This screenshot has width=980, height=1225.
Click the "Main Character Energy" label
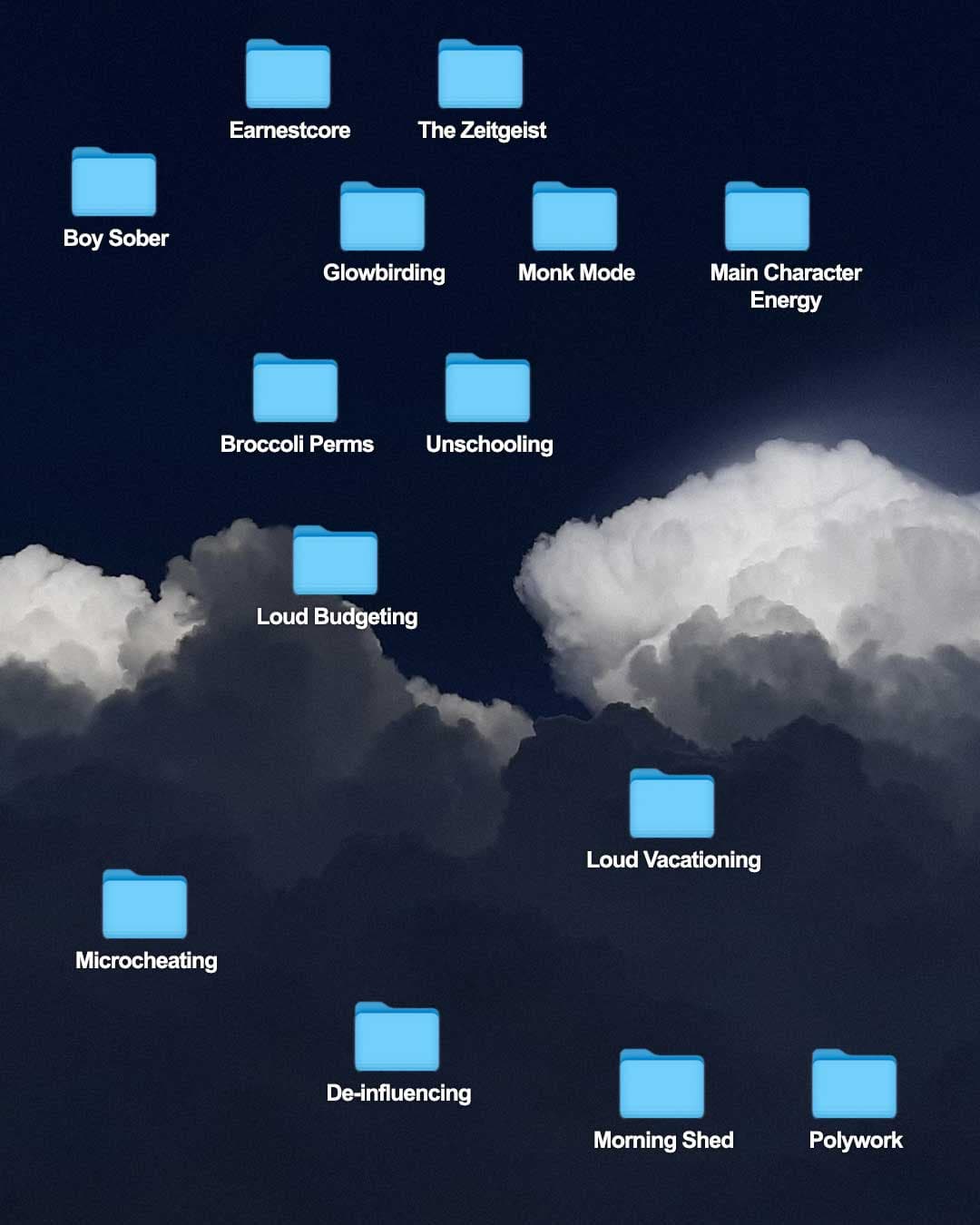[x=786, y=286]
